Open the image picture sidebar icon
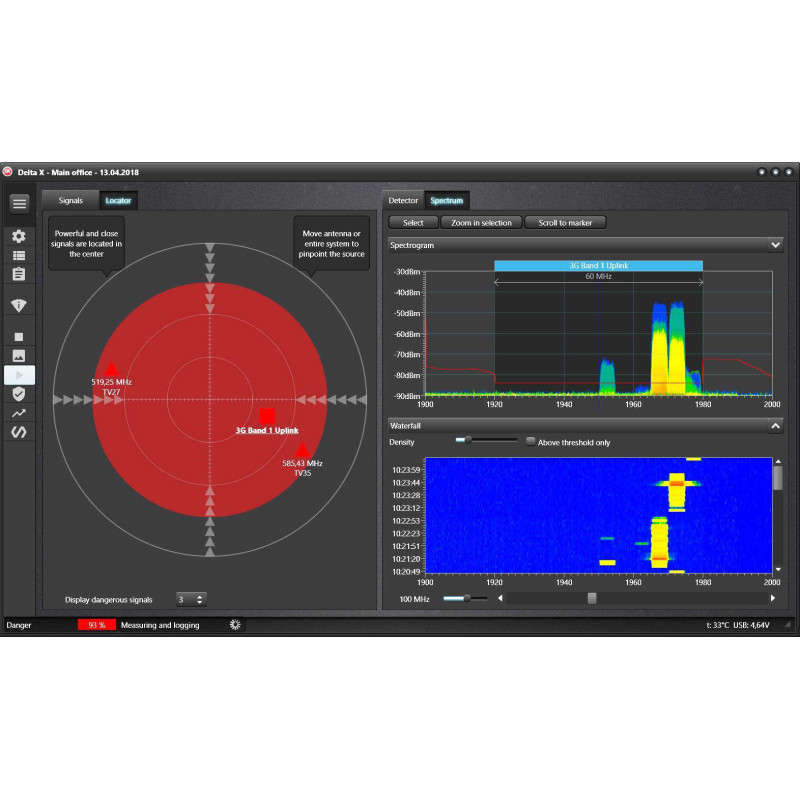Viewport: 800px width, 800px height. click(x=19, y=356)
